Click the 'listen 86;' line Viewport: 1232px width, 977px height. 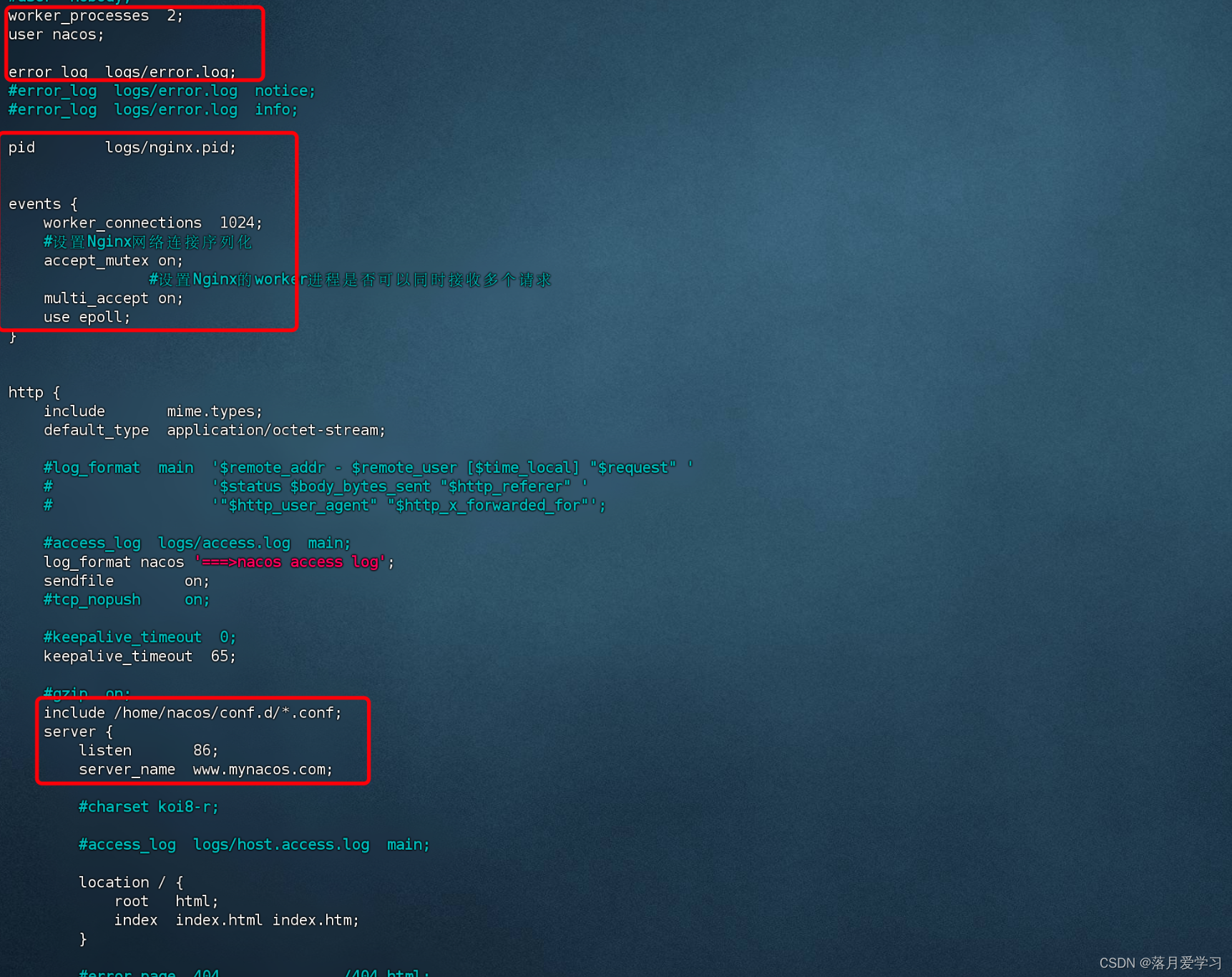pos(148,750)
